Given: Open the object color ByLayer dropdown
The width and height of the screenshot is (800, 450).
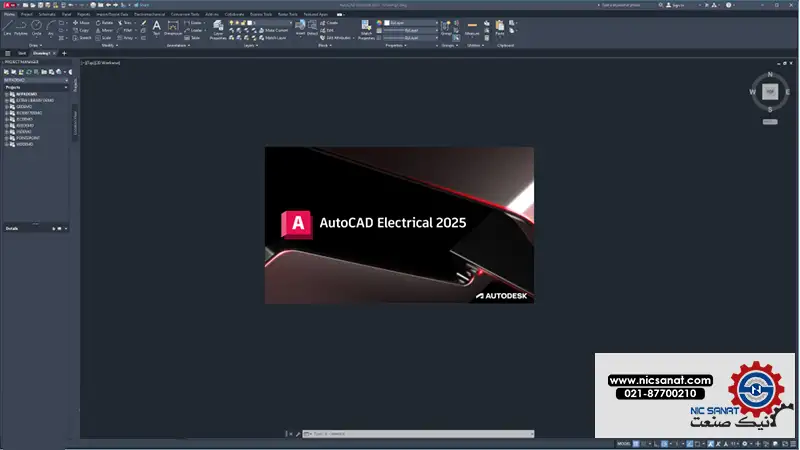Looking at the screenshot, I should 436,23.
